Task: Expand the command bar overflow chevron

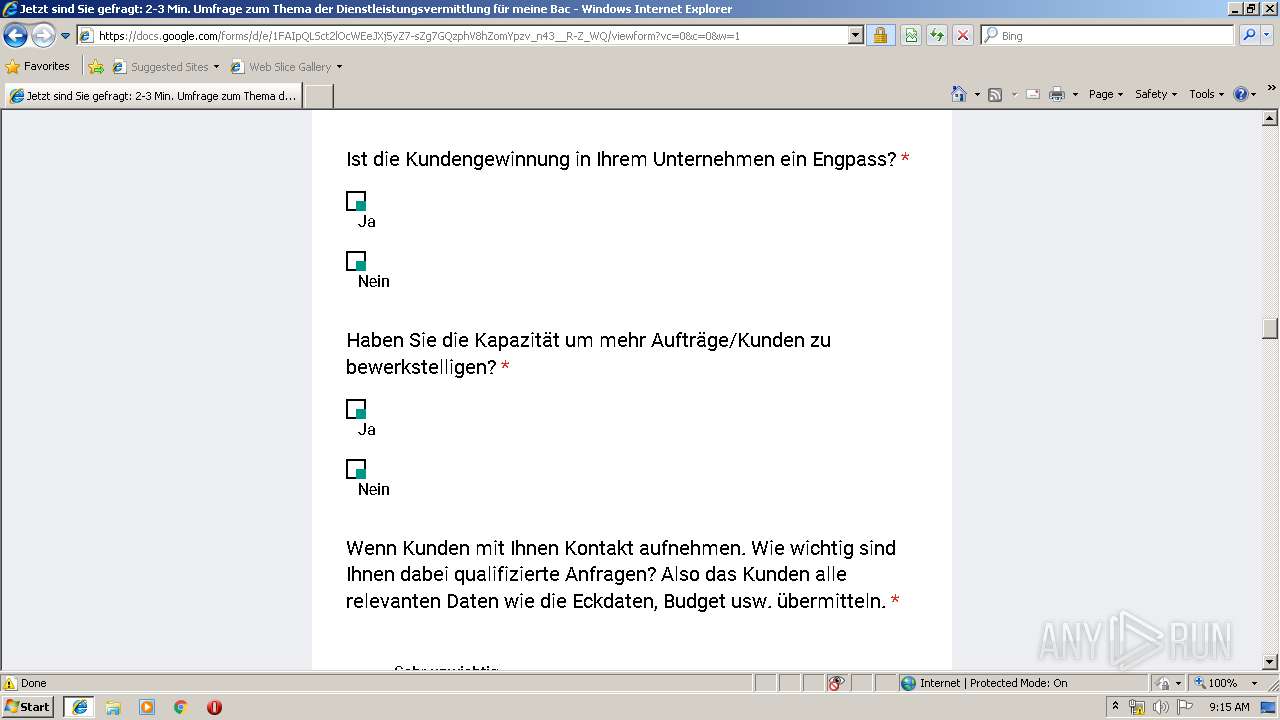Action: click(1271, 89)
